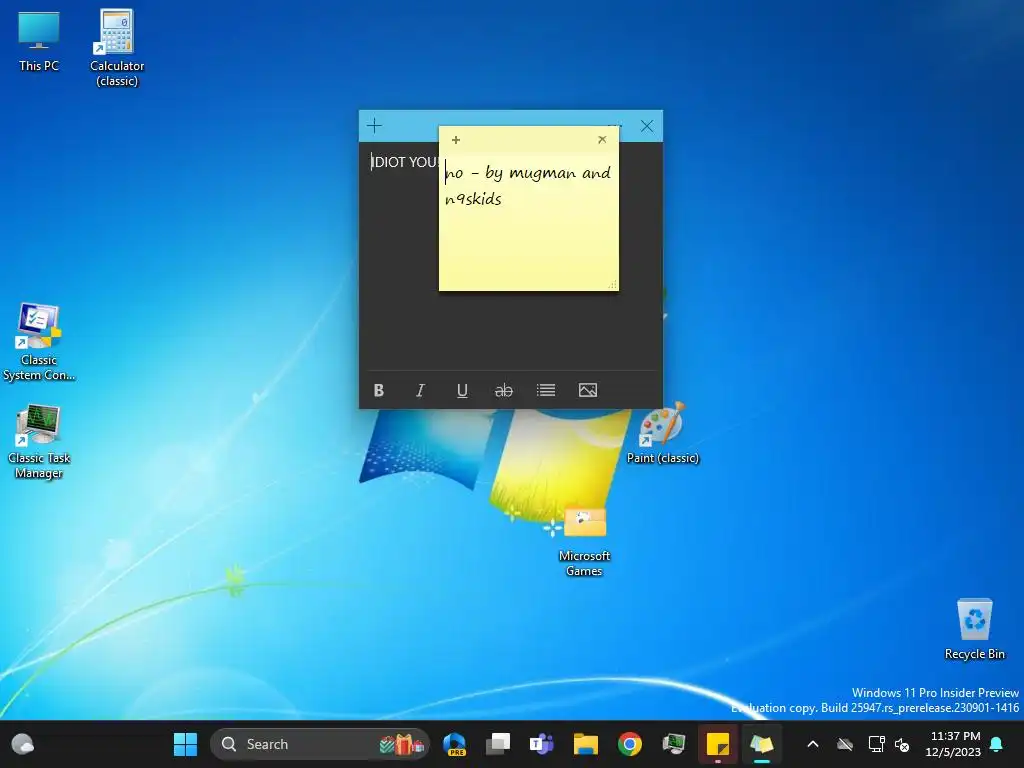Image resolution: width=1024 pixels, height=768 pixels.
Task: Click the muted volume tray icon
Action: tap(903, 744)
